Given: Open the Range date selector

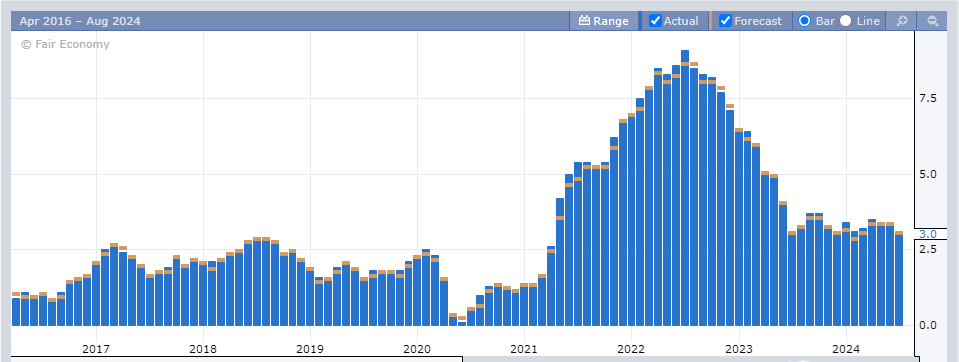Looking at the screenshot, I should tap(604, 21).
